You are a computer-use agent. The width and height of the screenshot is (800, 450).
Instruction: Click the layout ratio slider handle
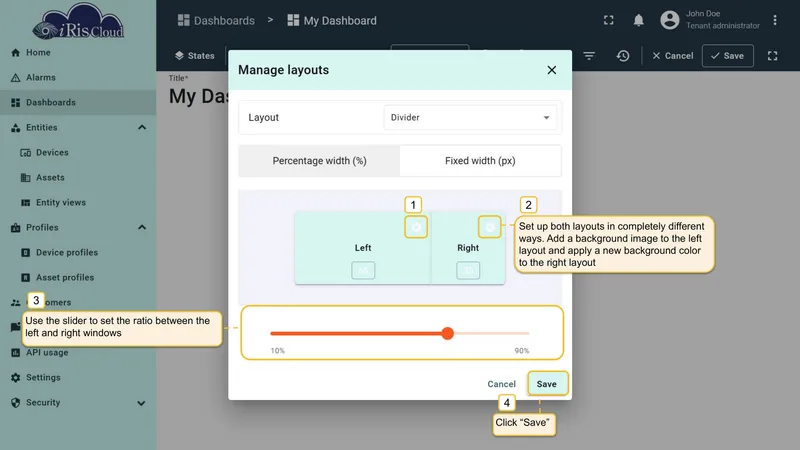point(447,333)
